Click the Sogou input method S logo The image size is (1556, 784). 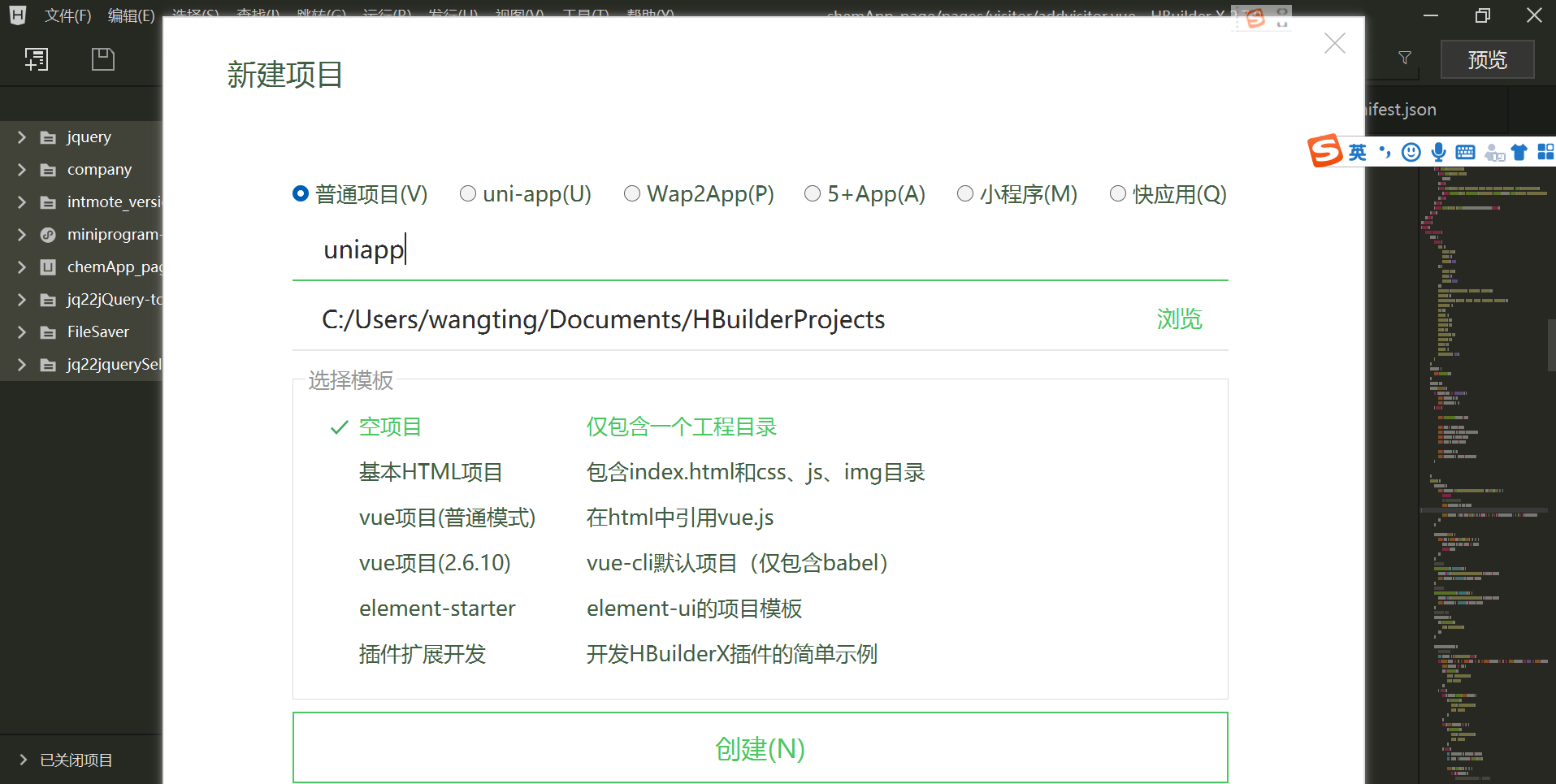coord(1325,151)
